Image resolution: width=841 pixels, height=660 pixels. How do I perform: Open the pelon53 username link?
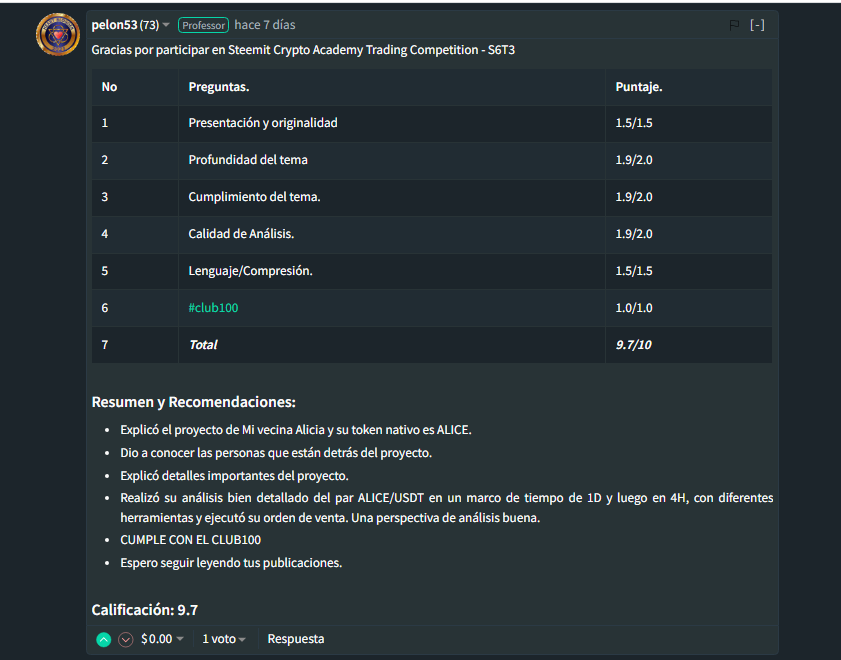point(114,25)
